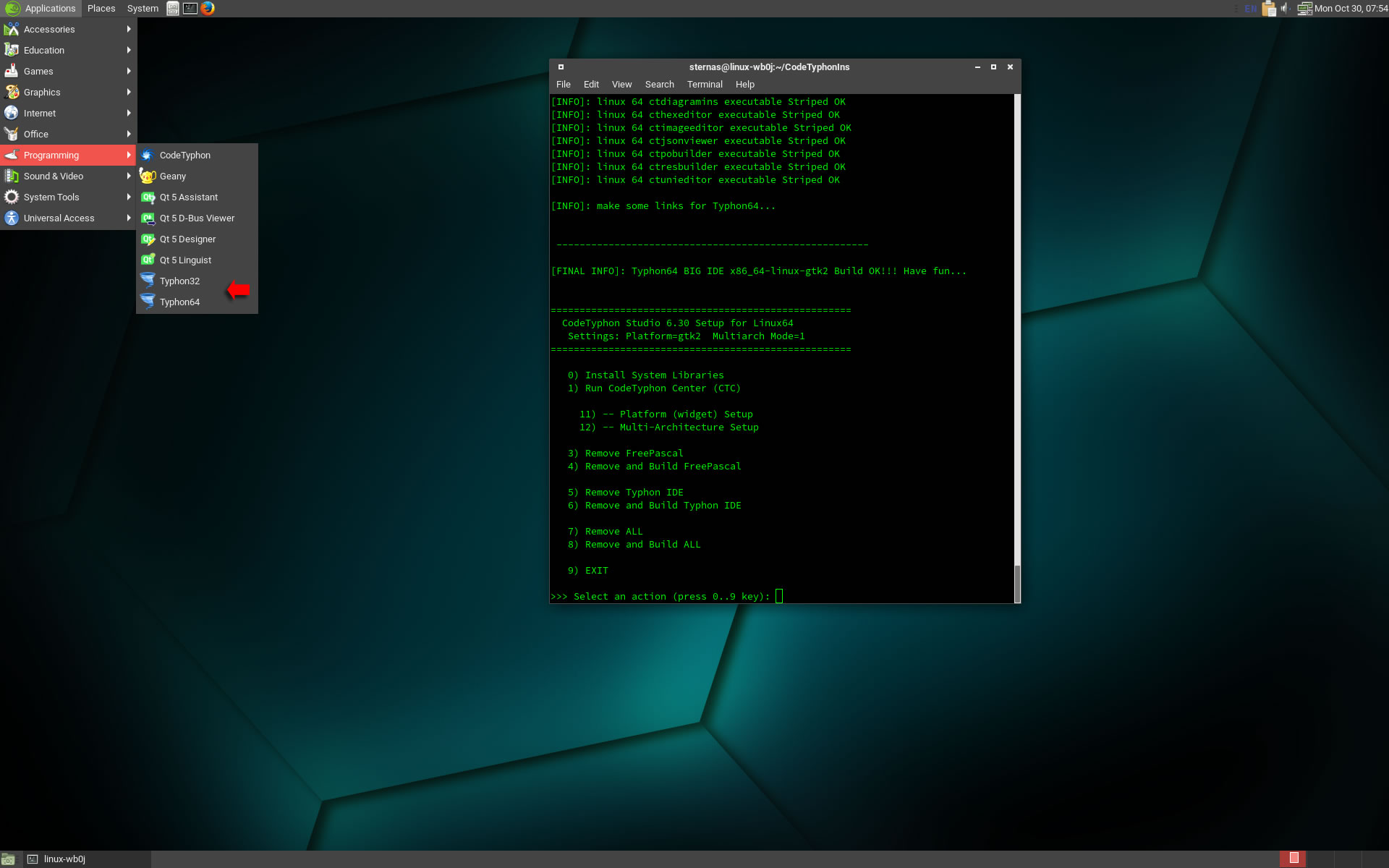Open the terminal window menu icon in titlebar
The height and width of the screenshot is (868, 1389).
coord(561,67)
